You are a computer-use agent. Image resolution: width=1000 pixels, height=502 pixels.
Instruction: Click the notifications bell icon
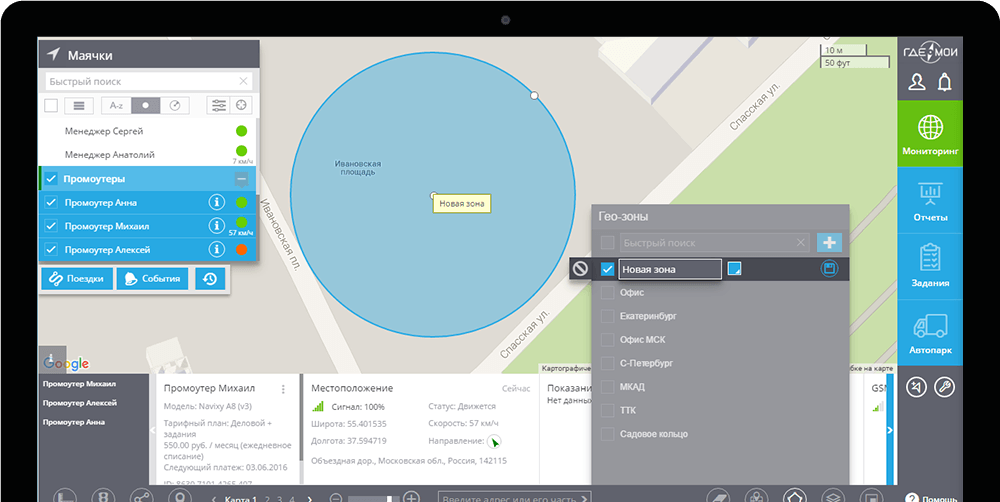pos(944,83)
